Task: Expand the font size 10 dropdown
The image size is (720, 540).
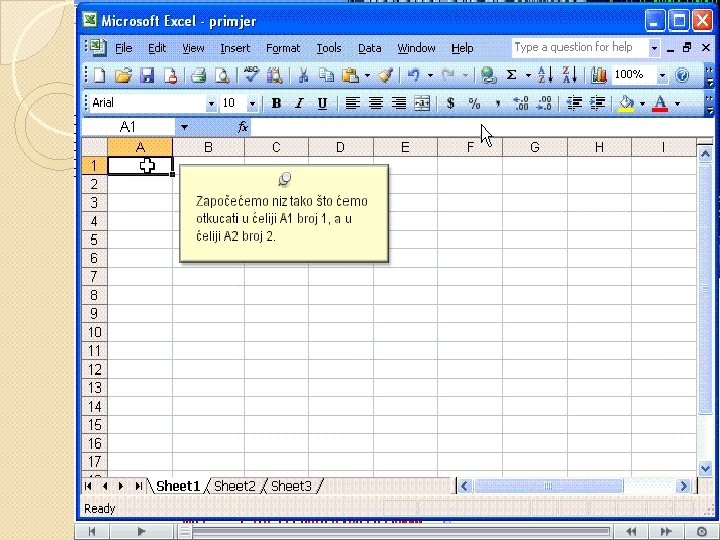Action: [x=252, y=104]
